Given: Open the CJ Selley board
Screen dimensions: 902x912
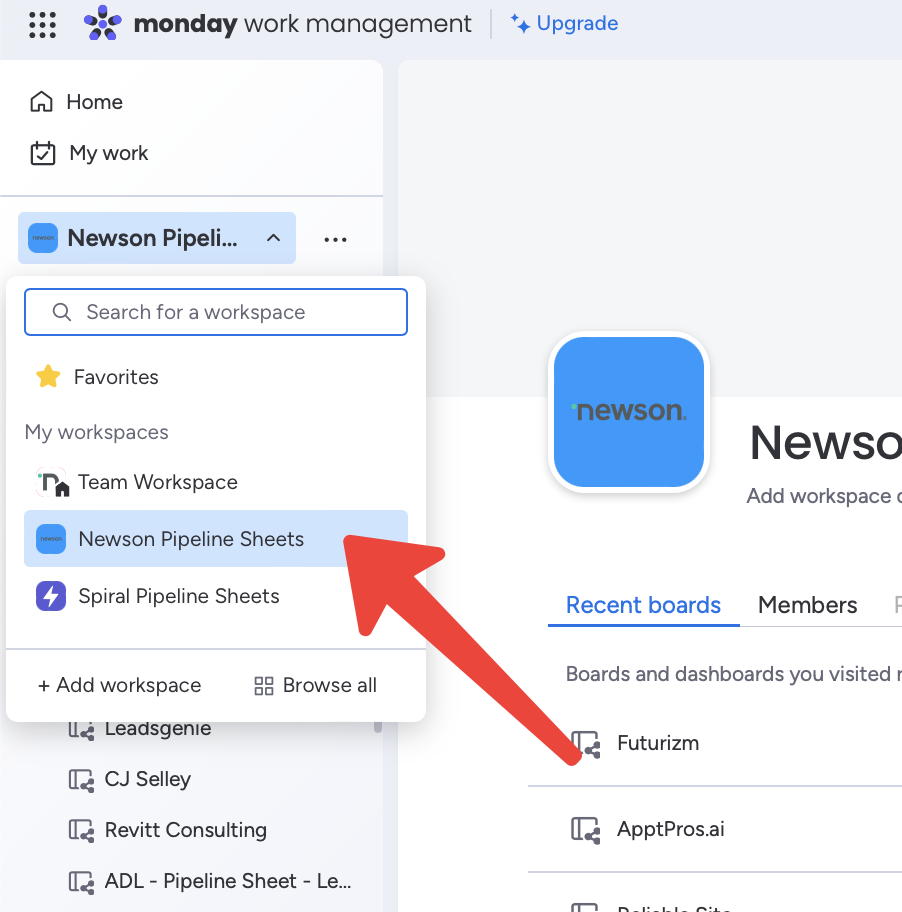Looking at the screenshot, I should [148, 779].
